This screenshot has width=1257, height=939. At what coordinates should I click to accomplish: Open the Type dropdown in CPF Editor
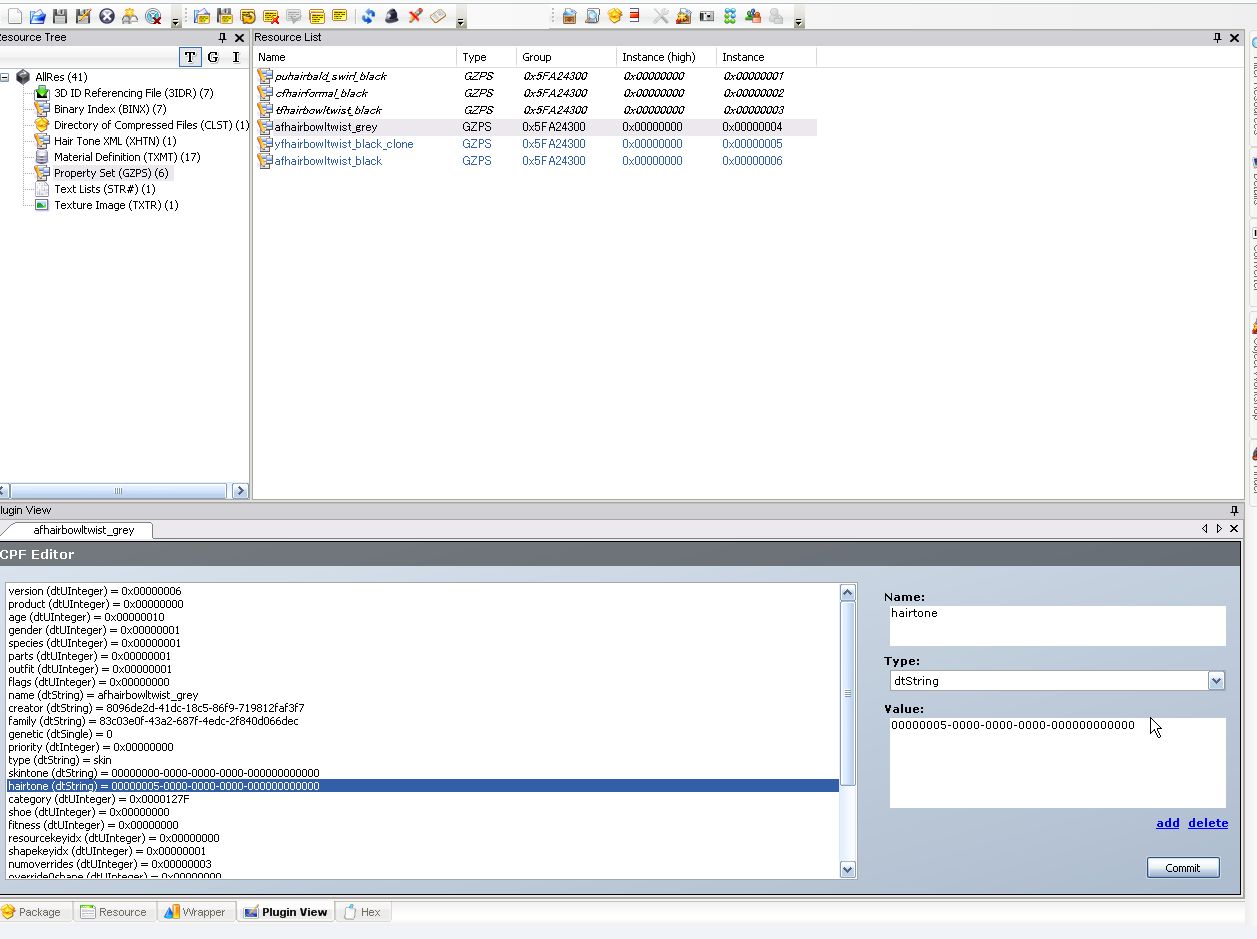coord(1216,681)
